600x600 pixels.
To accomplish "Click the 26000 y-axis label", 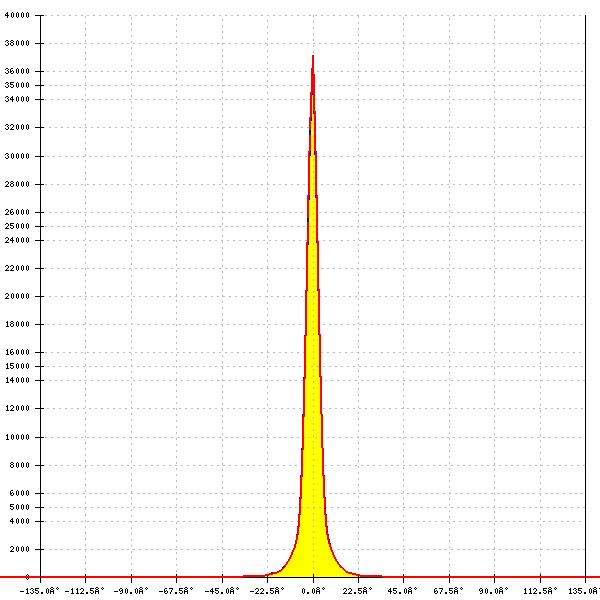I will pyautogui.click(x=17, y=212).
